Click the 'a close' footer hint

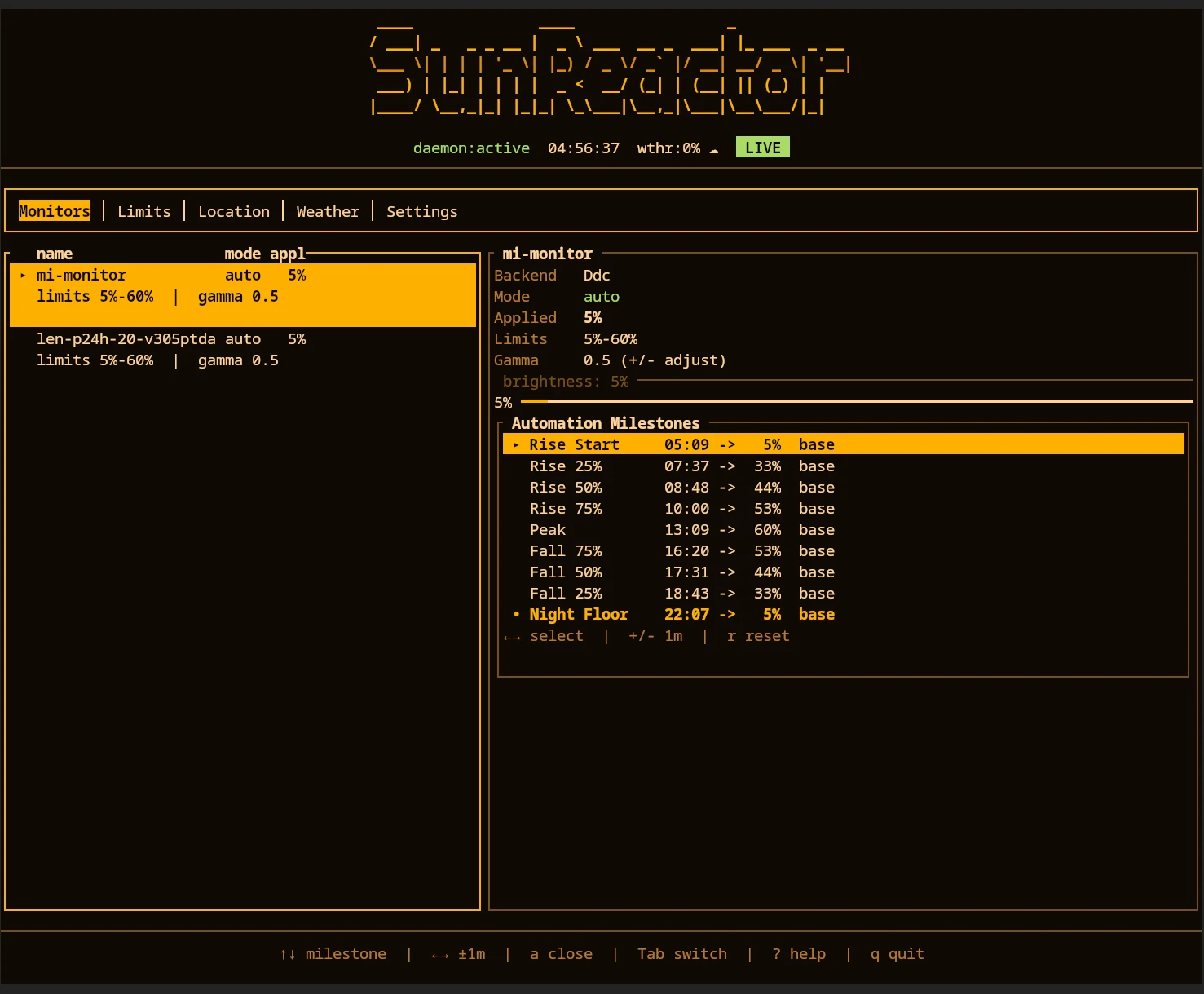pyautogui.click(x=561, y=953)
